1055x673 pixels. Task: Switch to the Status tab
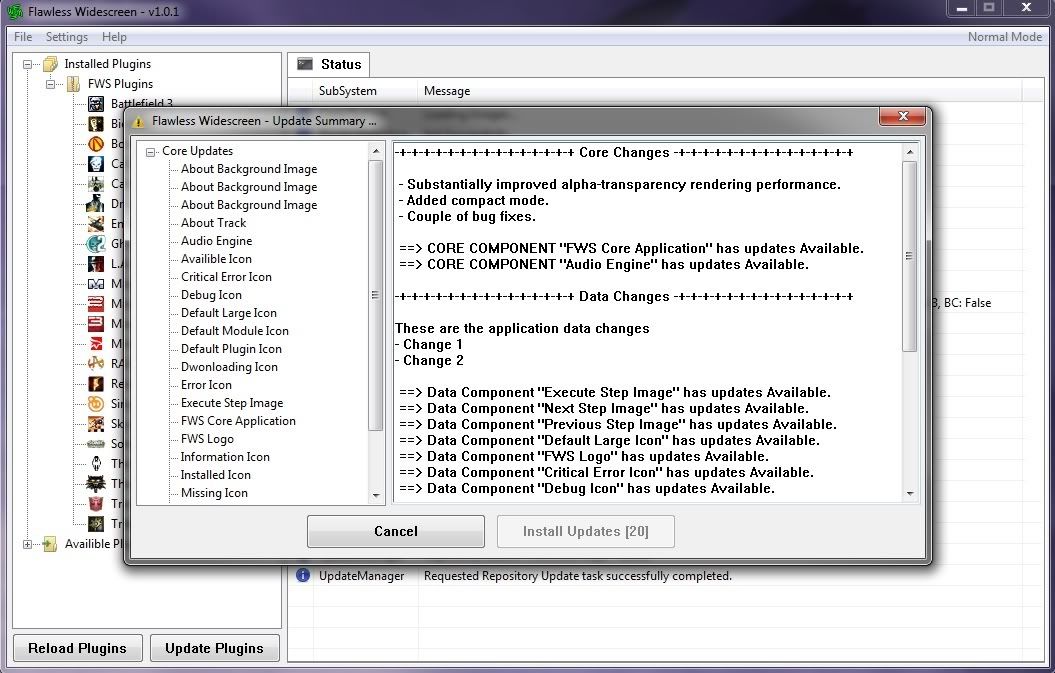(329, 64)
